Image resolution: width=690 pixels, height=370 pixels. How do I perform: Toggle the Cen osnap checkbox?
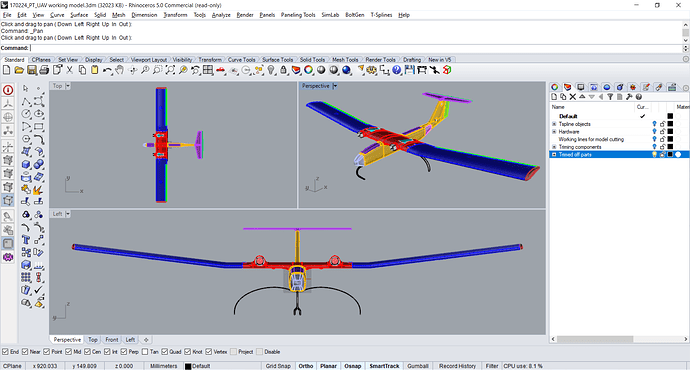pyautogui.click(x=88, y=352)
